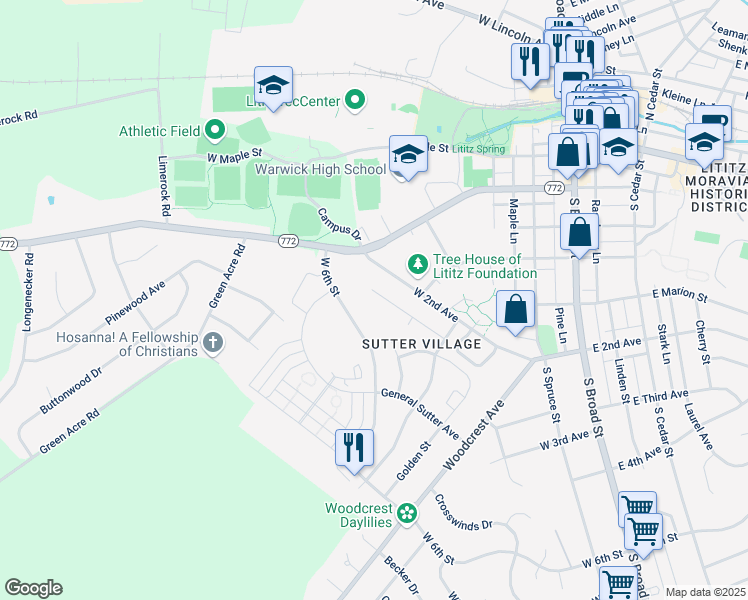The width and height of the screenshot is (748, 600).
Task: Click the Hosanna church cross pin
Action: [213, 343]
